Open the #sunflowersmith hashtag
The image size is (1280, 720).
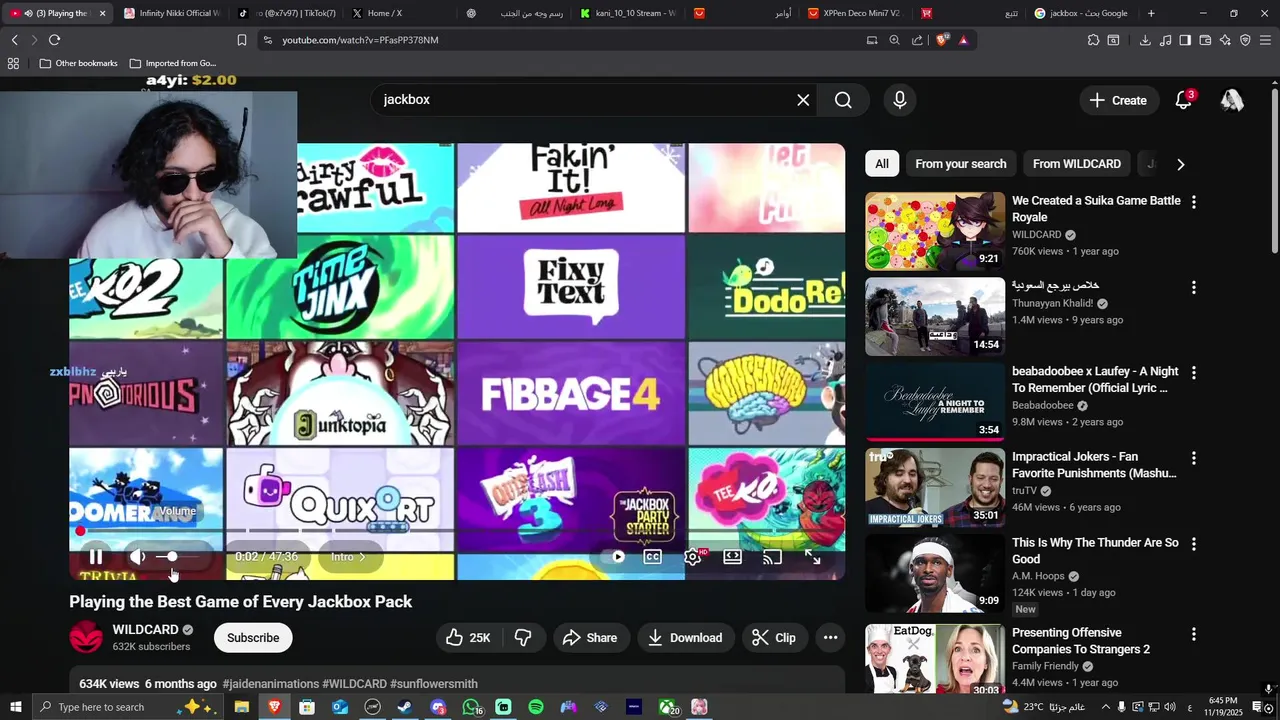coord(434,684)
